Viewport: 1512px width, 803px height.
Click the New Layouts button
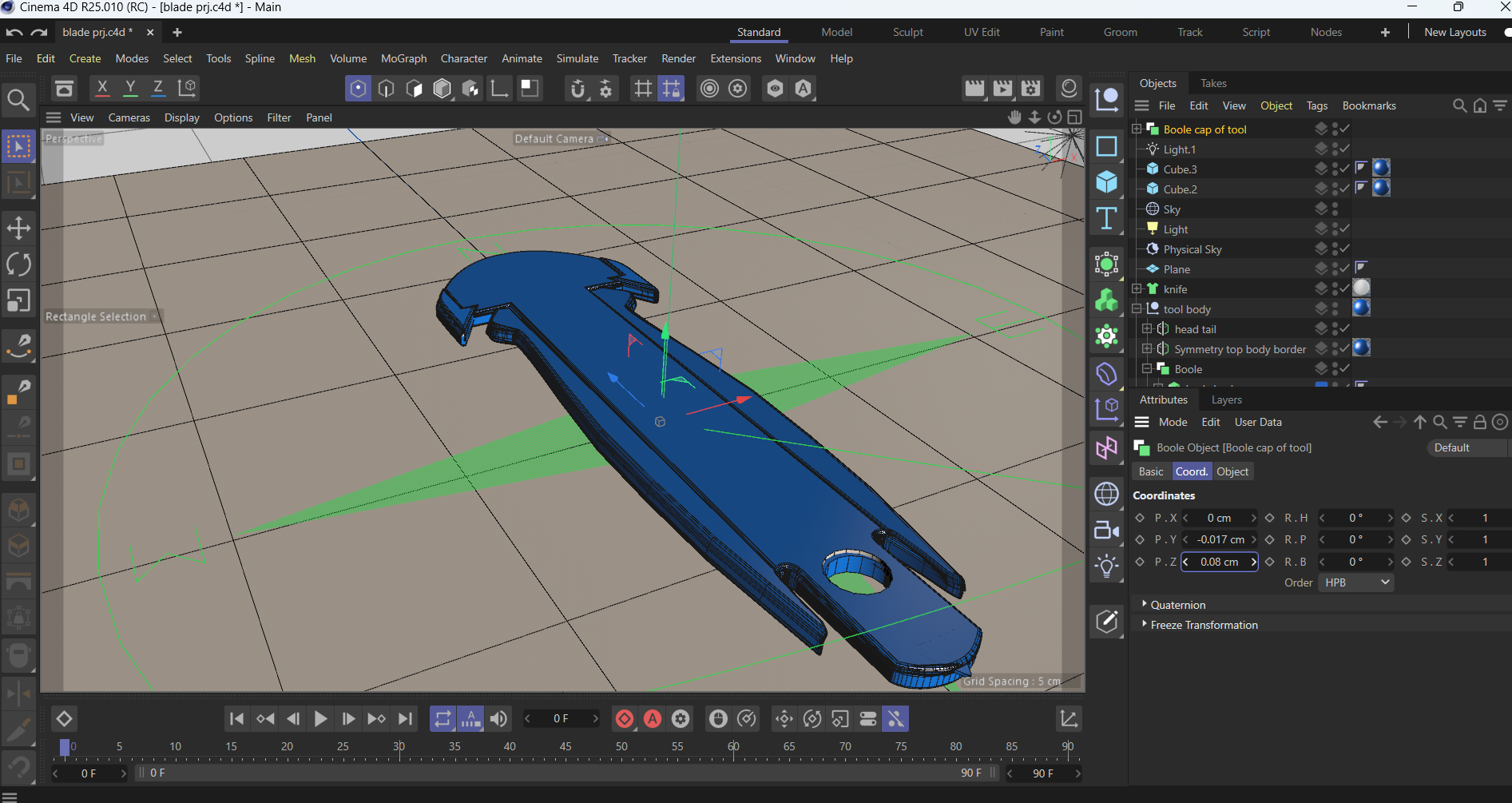click(x=1454, y=32)
